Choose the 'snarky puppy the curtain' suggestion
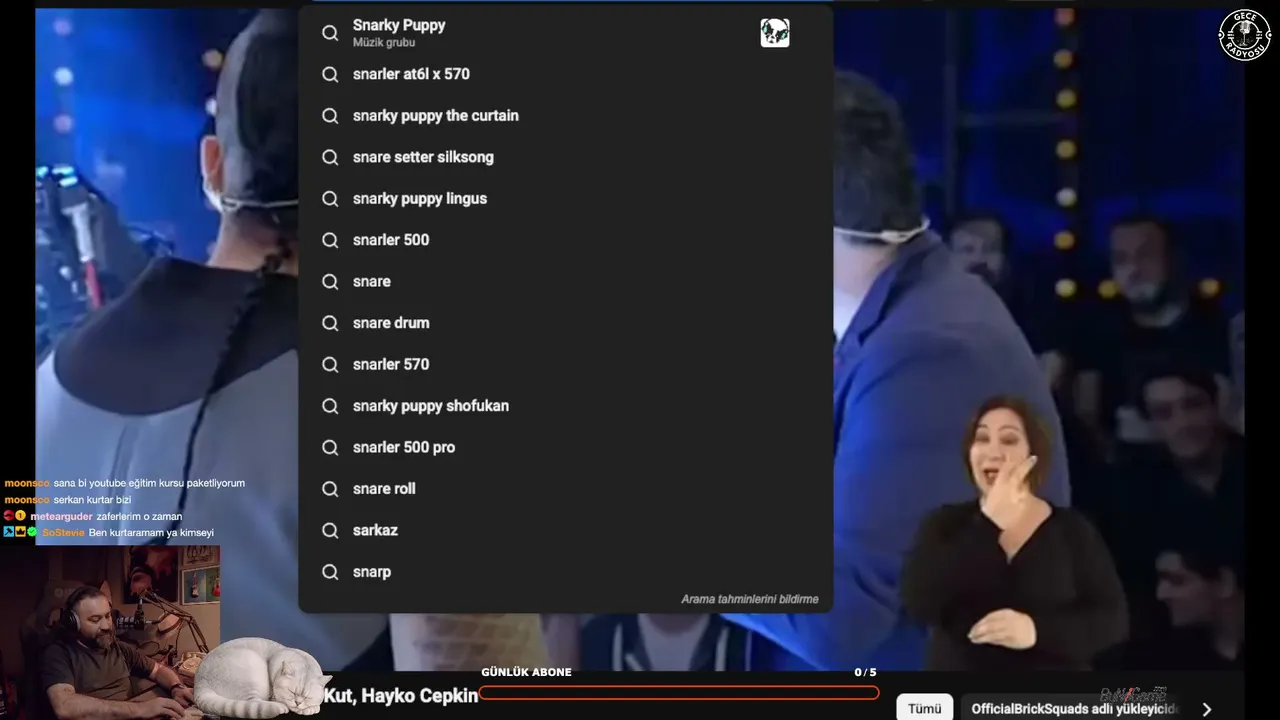The image size is (1280, 720). pos(565,116)
